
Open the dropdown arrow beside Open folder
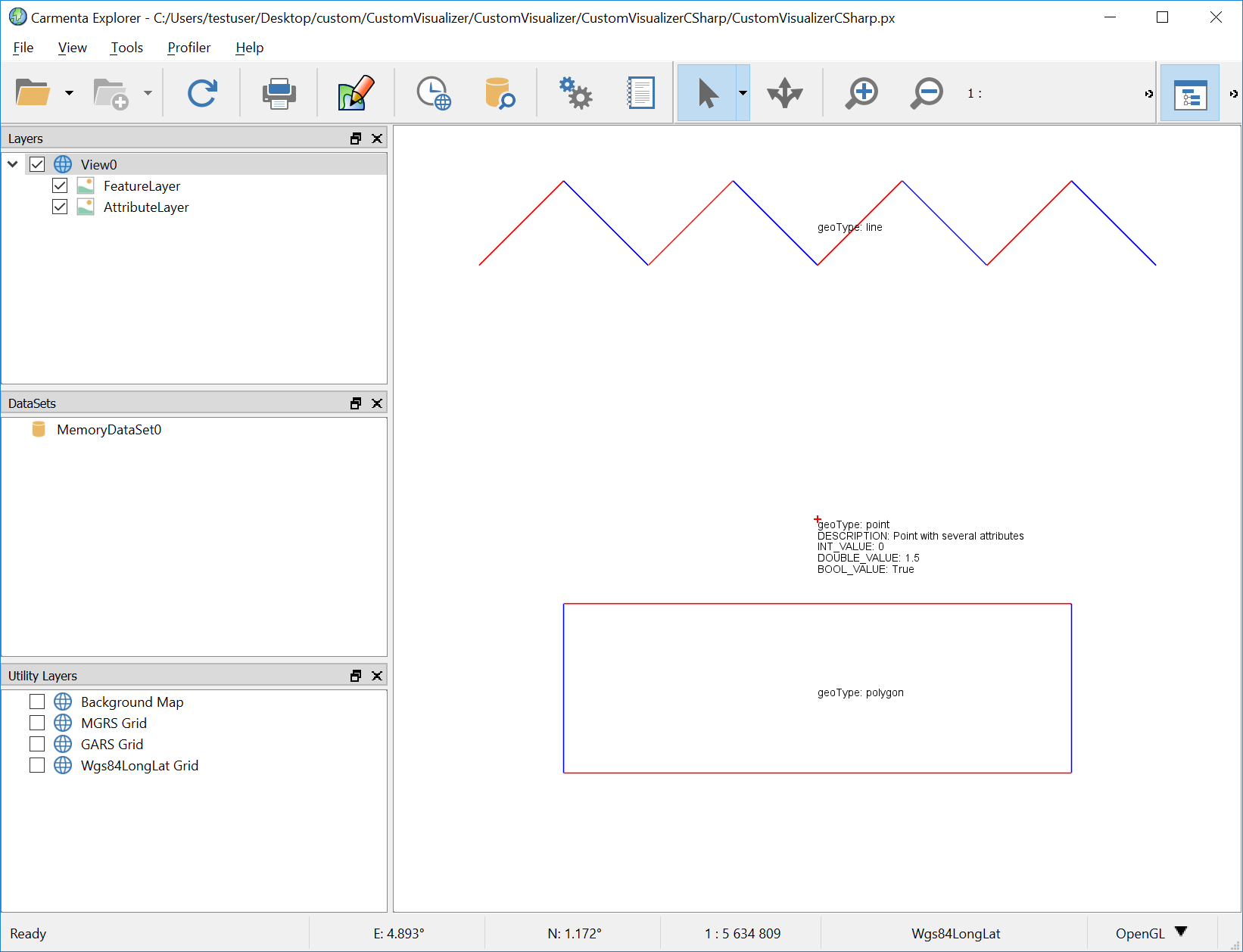(69, 93)
